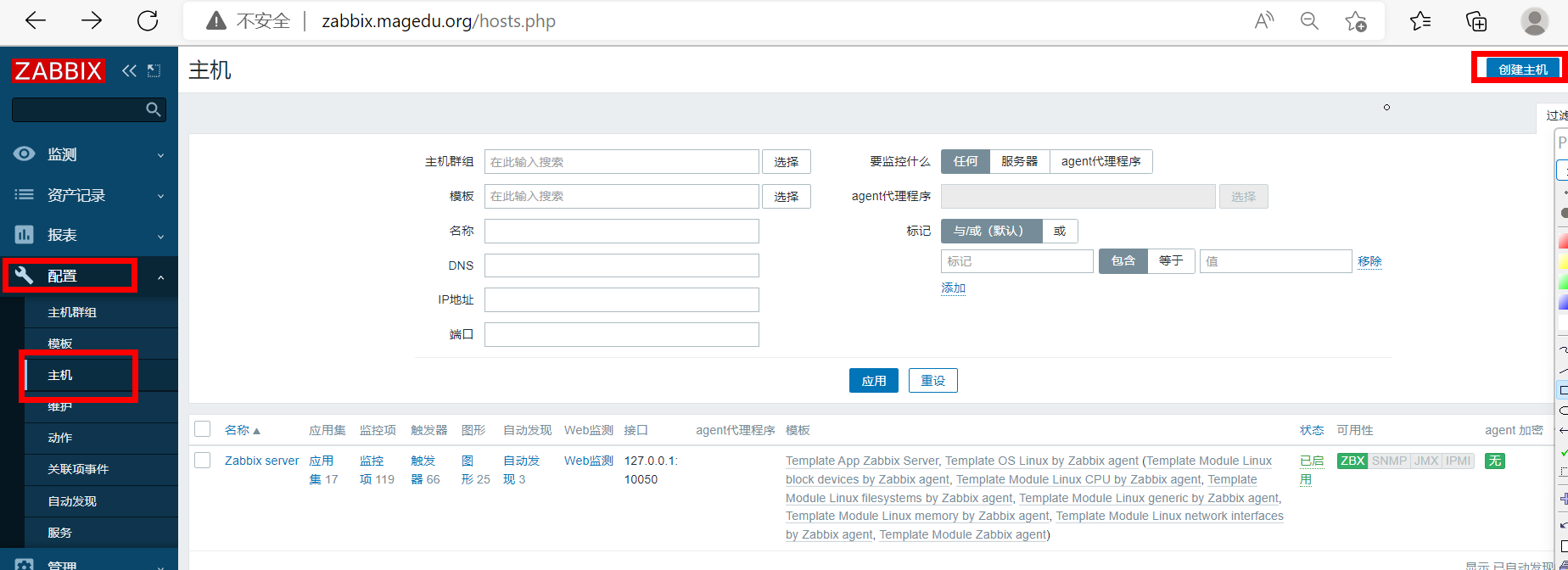Select agent代理程序 monitoring option
The width and height of the screenshot is (1568, 570).
(1101, 161)
